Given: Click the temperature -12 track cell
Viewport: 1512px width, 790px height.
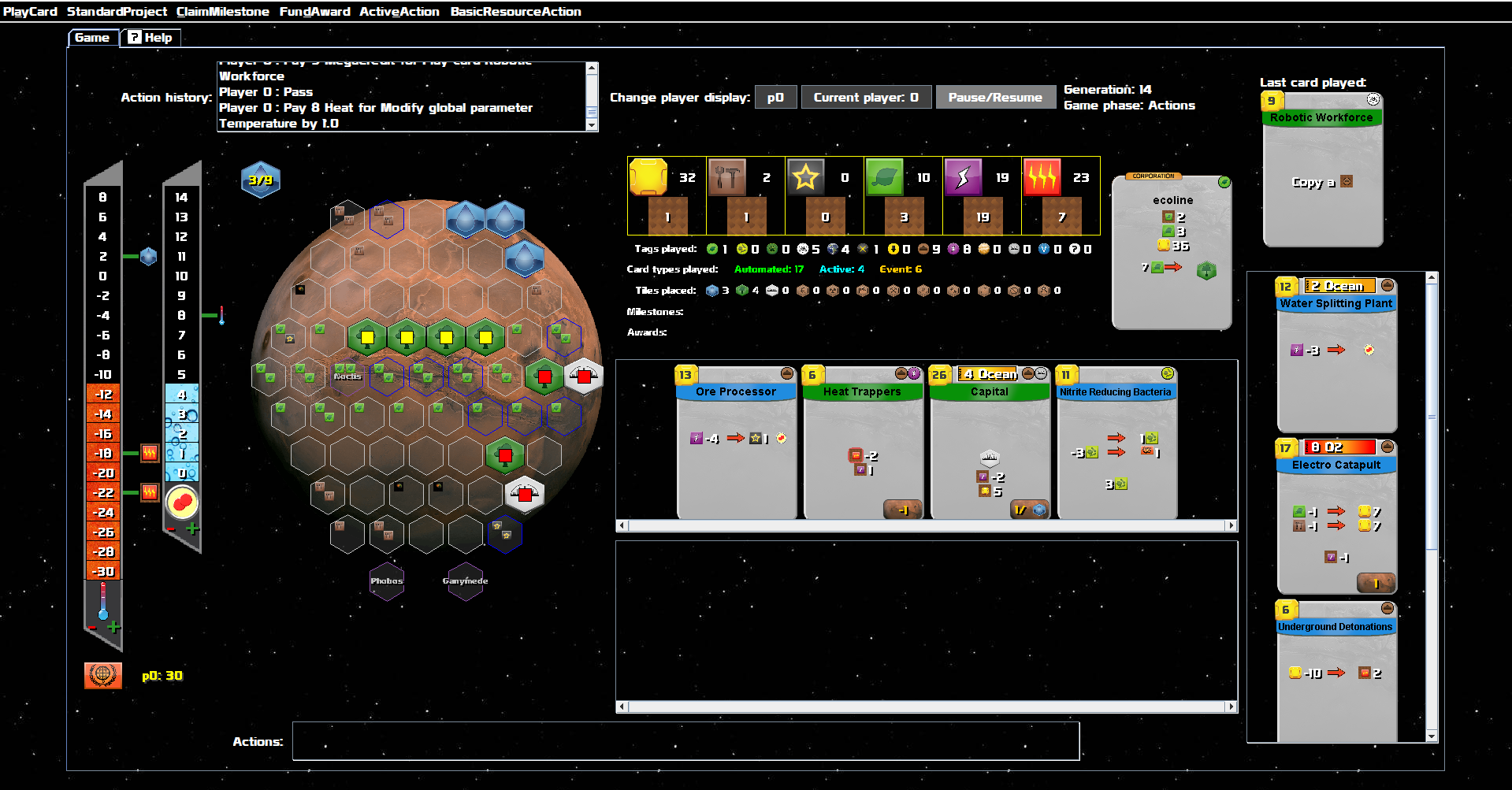Looking at the screenshot, I should (x=103, y=394).
